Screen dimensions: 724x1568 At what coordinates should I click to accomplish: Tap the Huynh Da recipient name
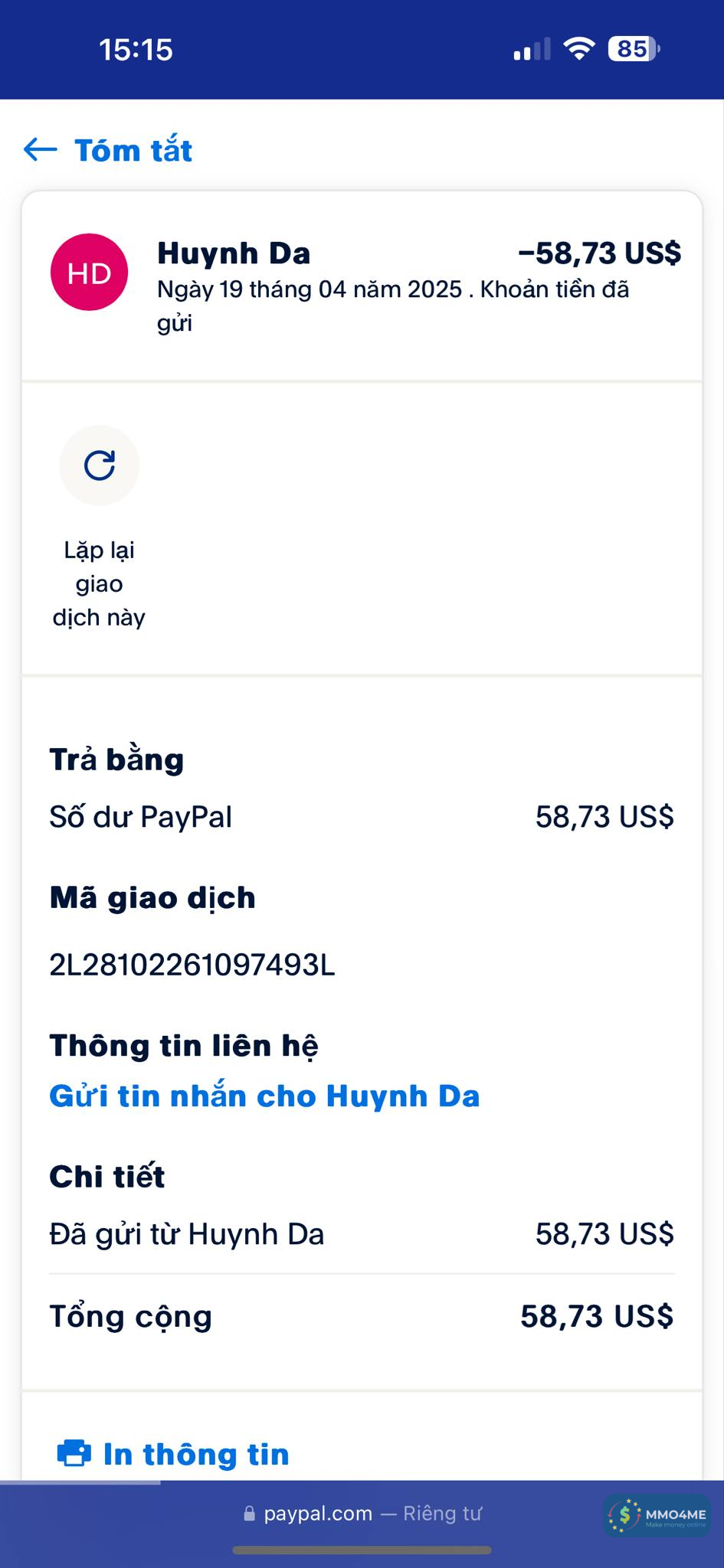(234, 253)
